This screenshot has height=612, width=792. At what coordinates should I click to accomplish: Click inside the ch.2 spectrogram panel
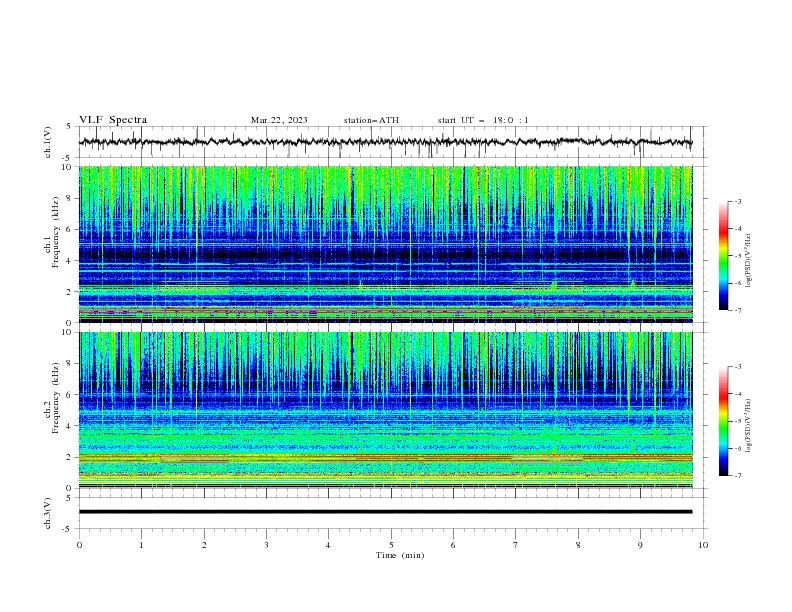[x=385, y=410]
